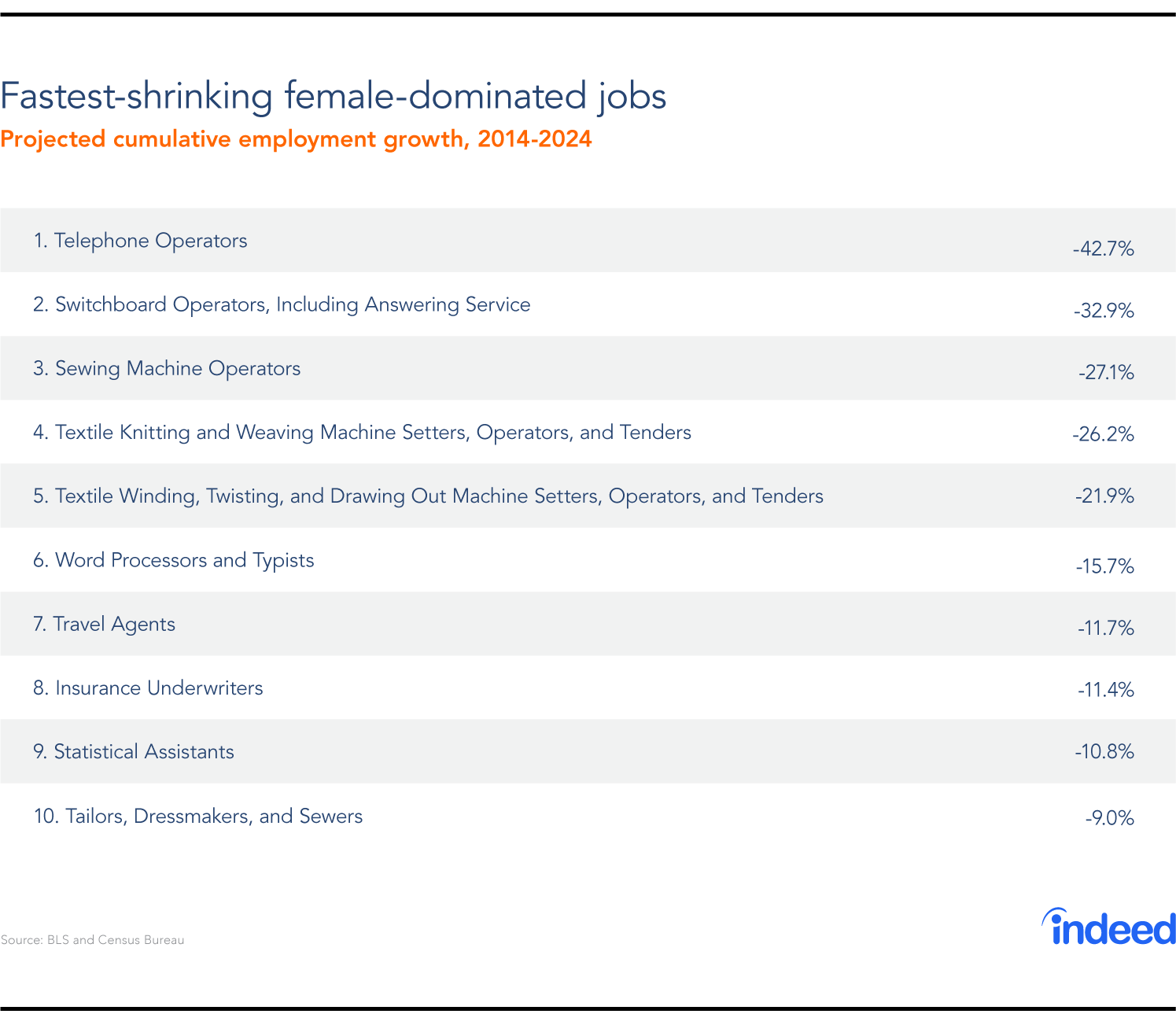
Task: Click the -32.9% value
Action: [1104, 312]
